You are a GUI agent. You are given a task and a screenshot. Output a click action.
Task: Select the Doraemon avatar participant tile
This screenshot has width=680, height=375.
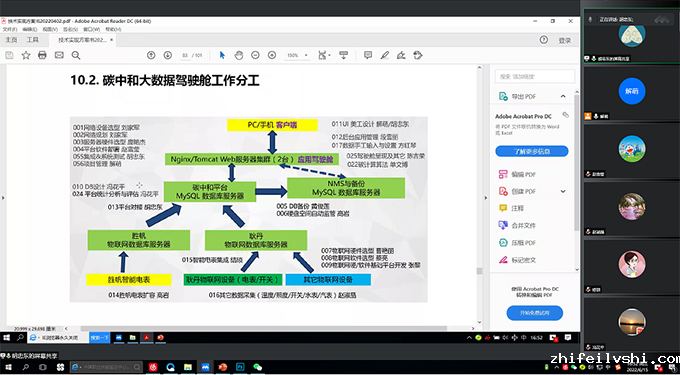click(632, 149)
